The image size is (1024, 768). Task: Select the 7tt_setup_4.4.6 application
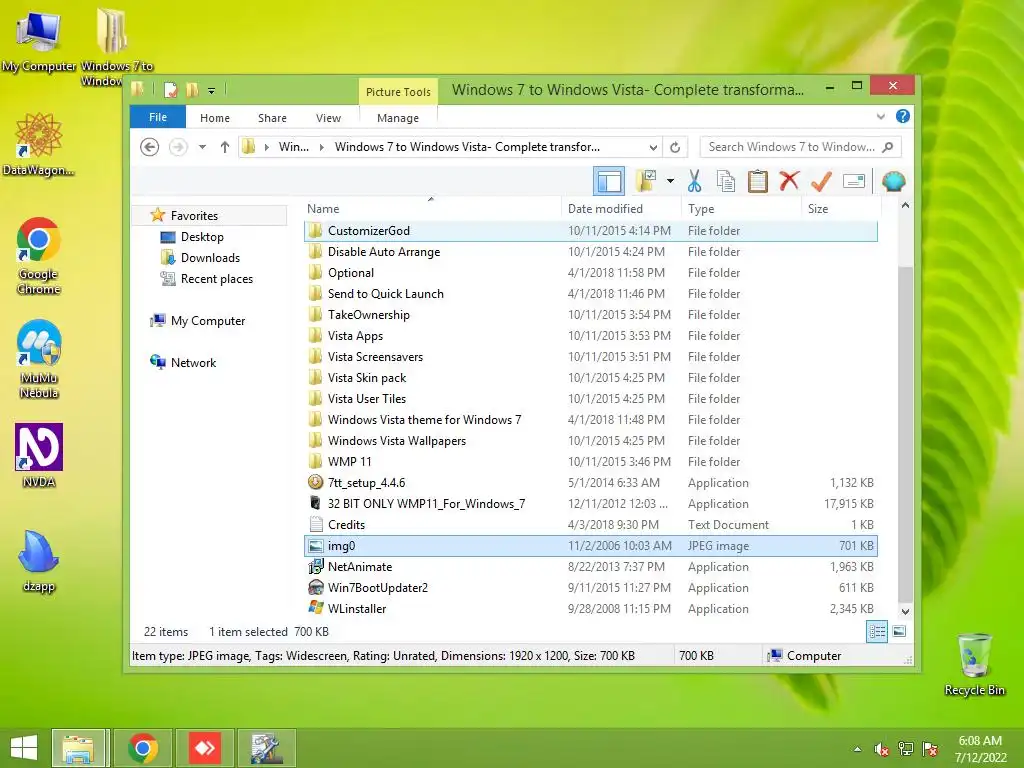590,483
